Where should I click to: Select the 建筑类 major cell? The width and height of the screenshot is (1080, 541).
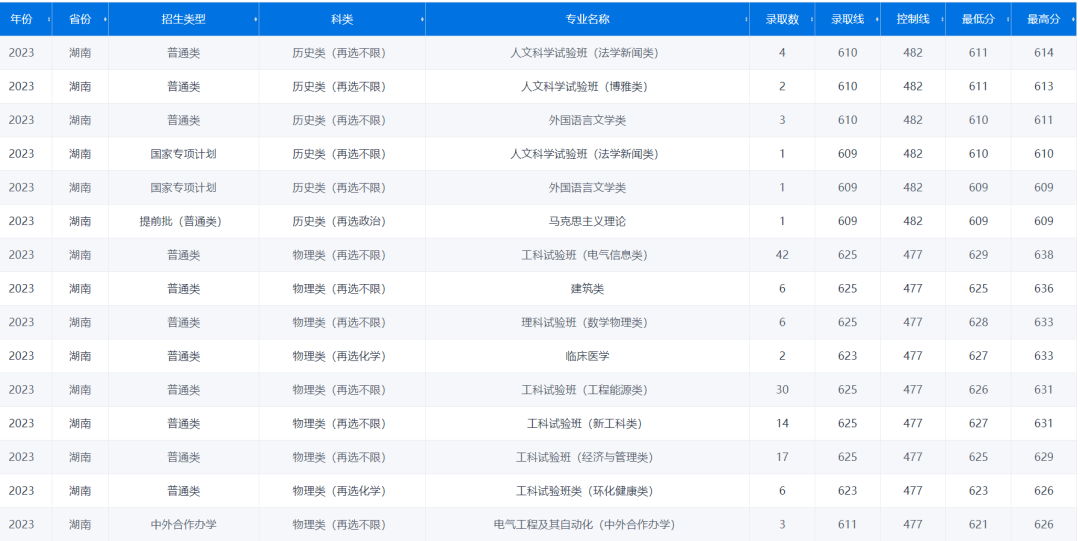click(x=587, y=289)
